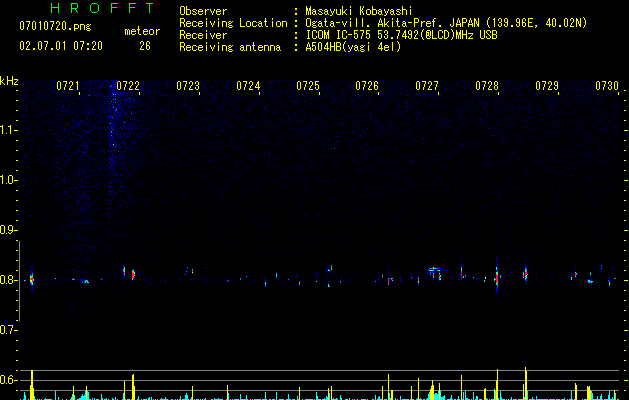Click the 0723 time marker
629x400 pixels.
point(188,86)
